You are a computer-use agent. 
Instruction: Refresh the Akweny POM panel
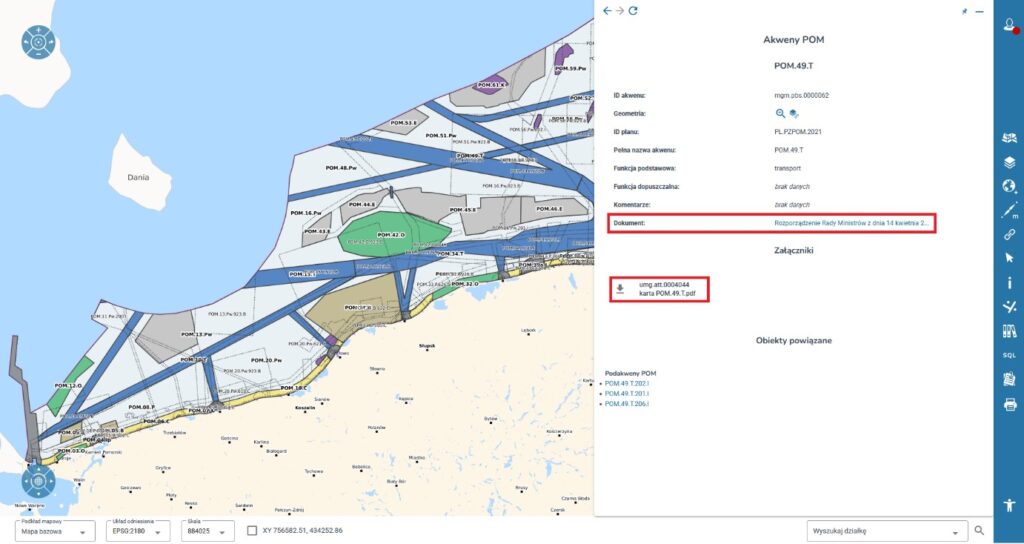pyautogui.click(x=633, y=11)
